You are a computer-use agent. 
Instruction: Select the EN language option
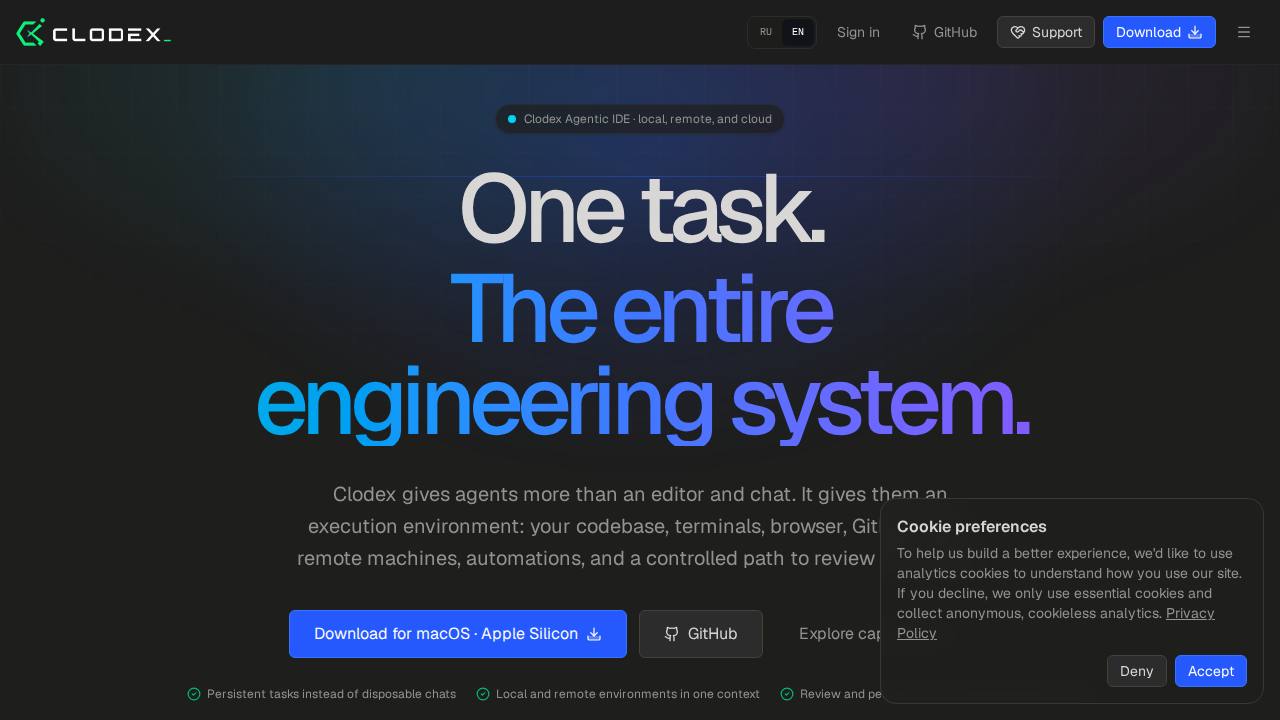pyautogui.click(x=798, y=32)
